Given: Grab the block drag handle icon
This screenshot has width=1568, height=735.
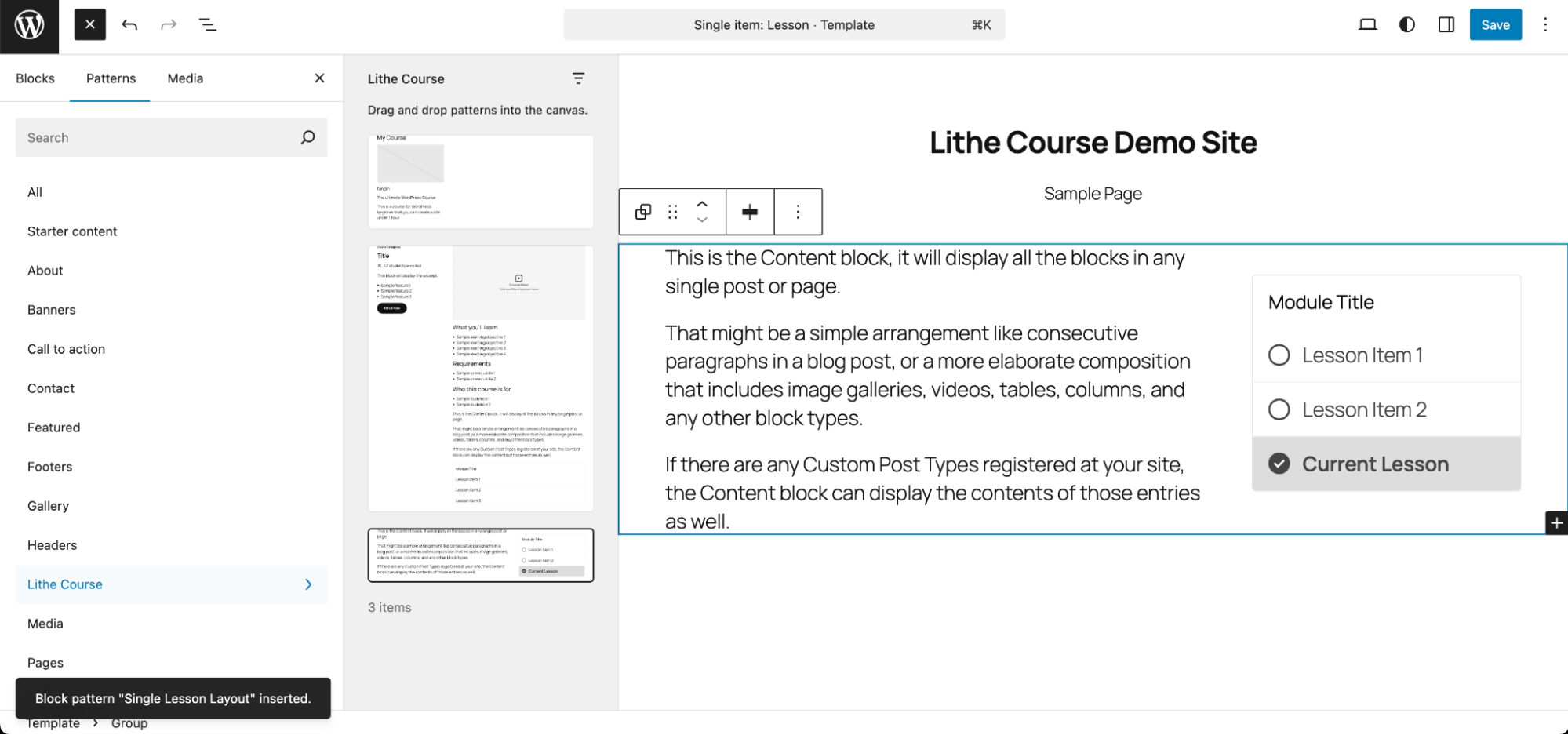Looking at the screenshot, I should tap(672, 212).
